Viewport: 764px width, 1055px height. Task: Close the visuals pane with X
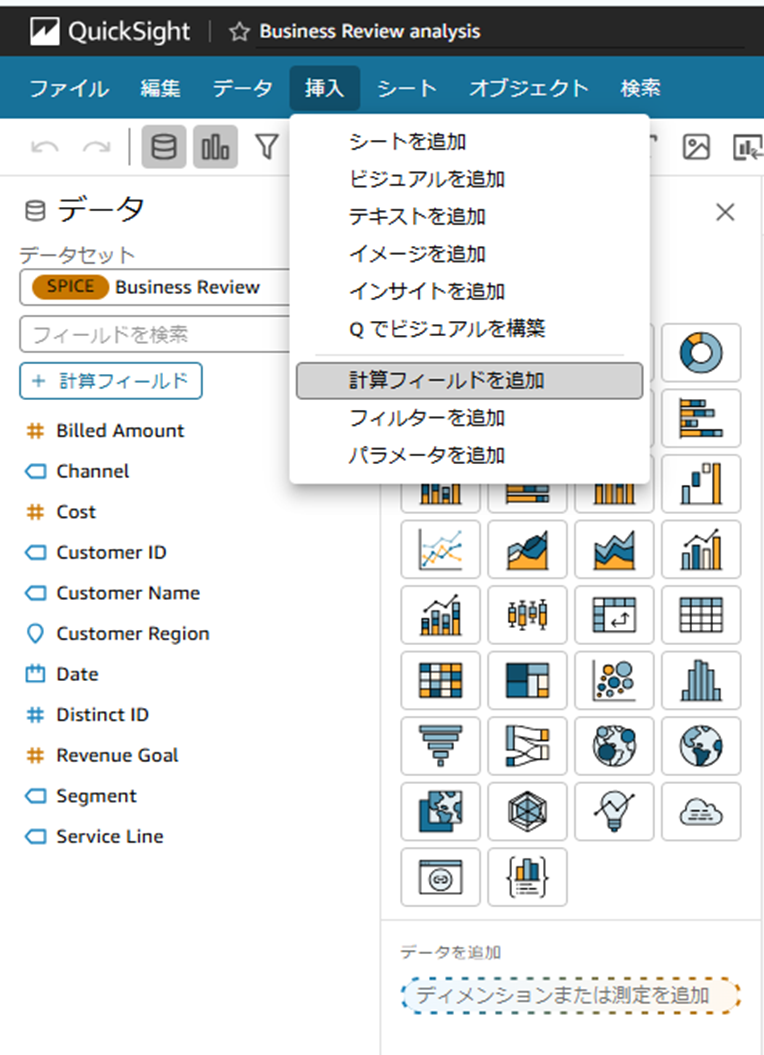725,212
